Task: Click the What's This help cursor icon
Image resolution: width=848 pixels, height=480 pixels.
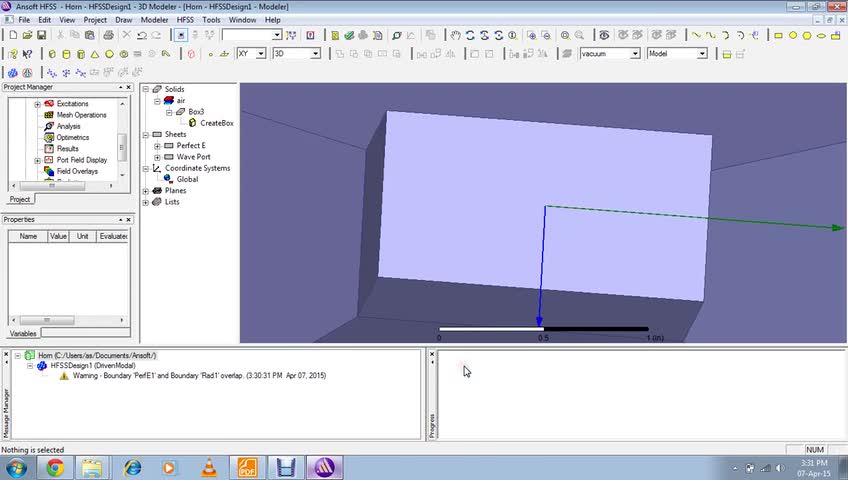Action: pyautogui.click(x=27, y=54)
